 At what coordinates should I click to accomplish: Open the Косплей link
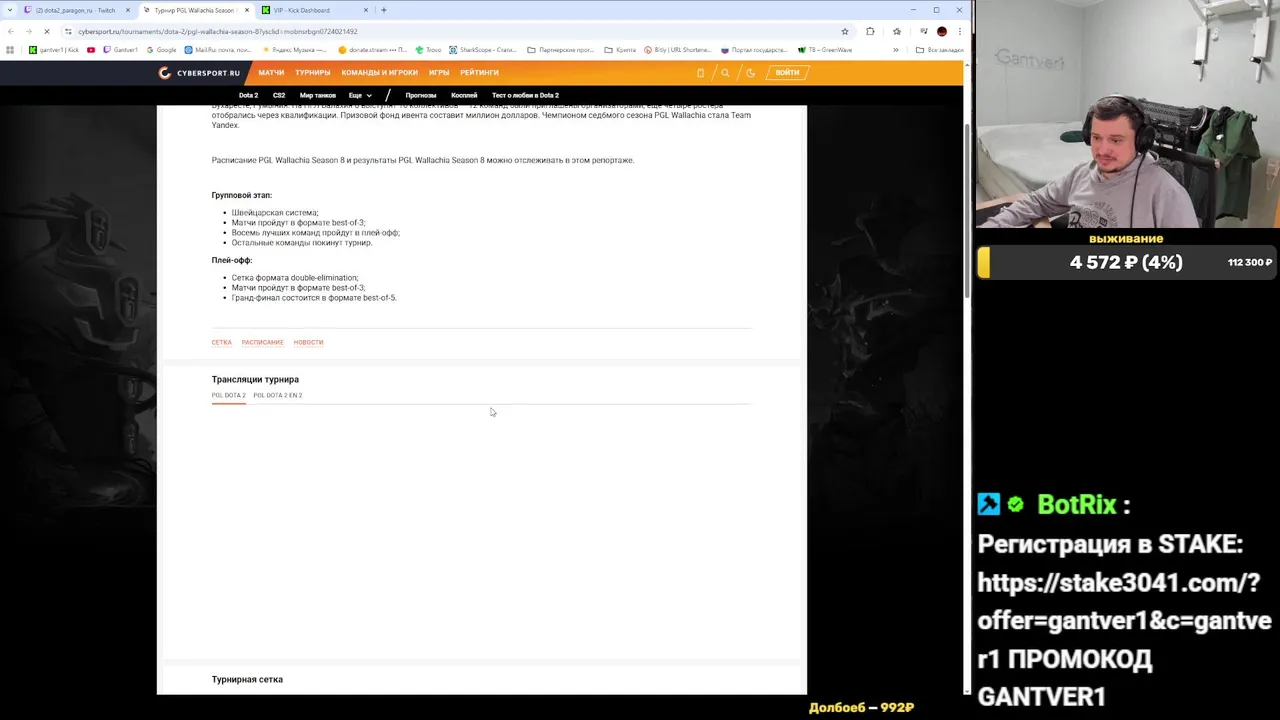click(x=464, y=95)
